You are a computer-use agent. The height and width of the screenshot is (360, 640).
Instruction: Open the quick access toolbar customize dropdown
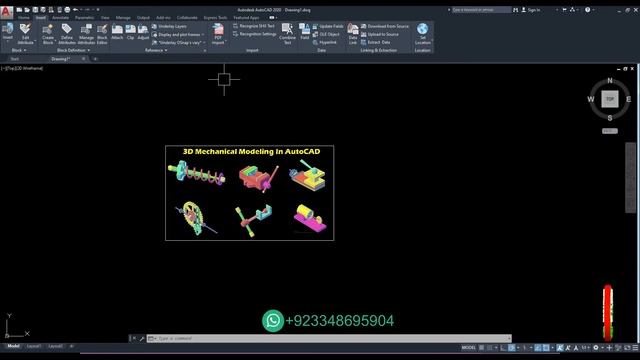tap(98, 9)
